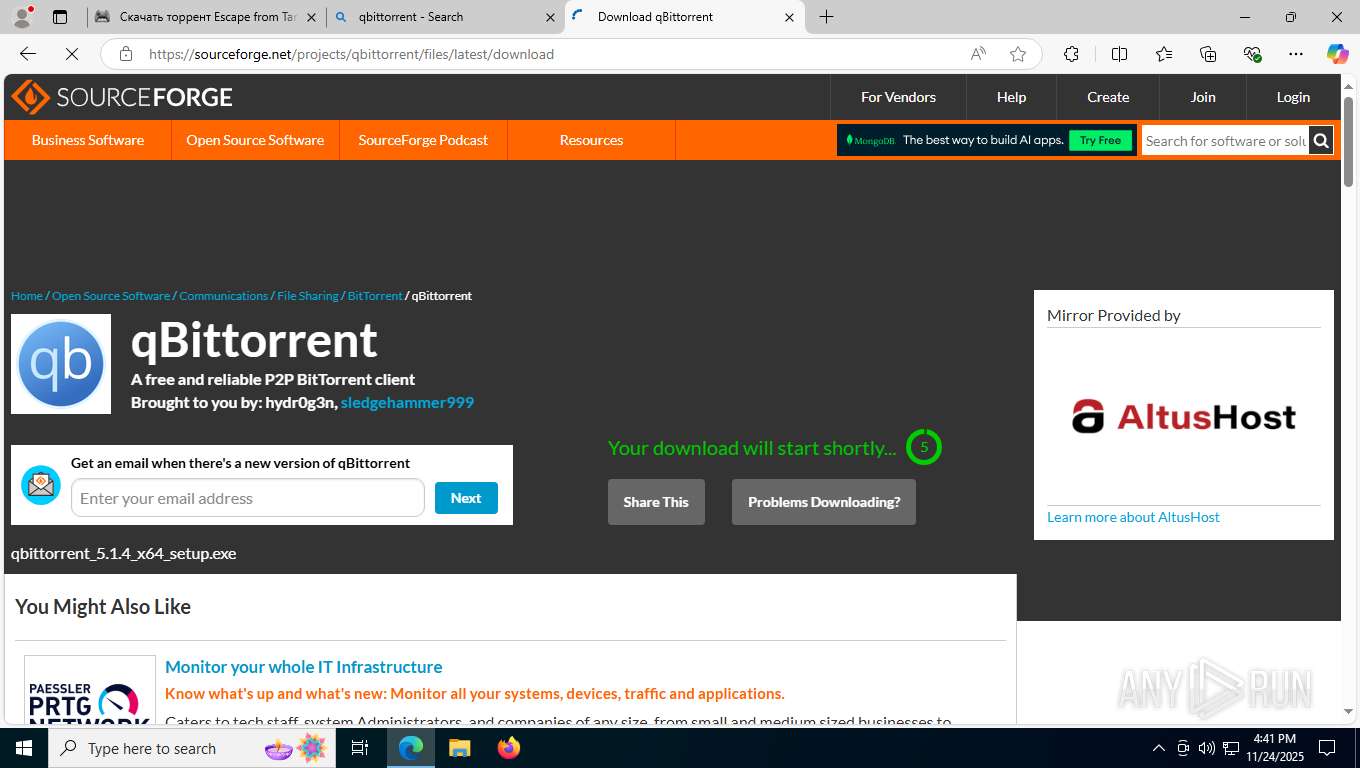The height and width of the screenshot is (768, 1360).
Task: Select the Download qBittorrent tab
Action: (x=684, y=17)
